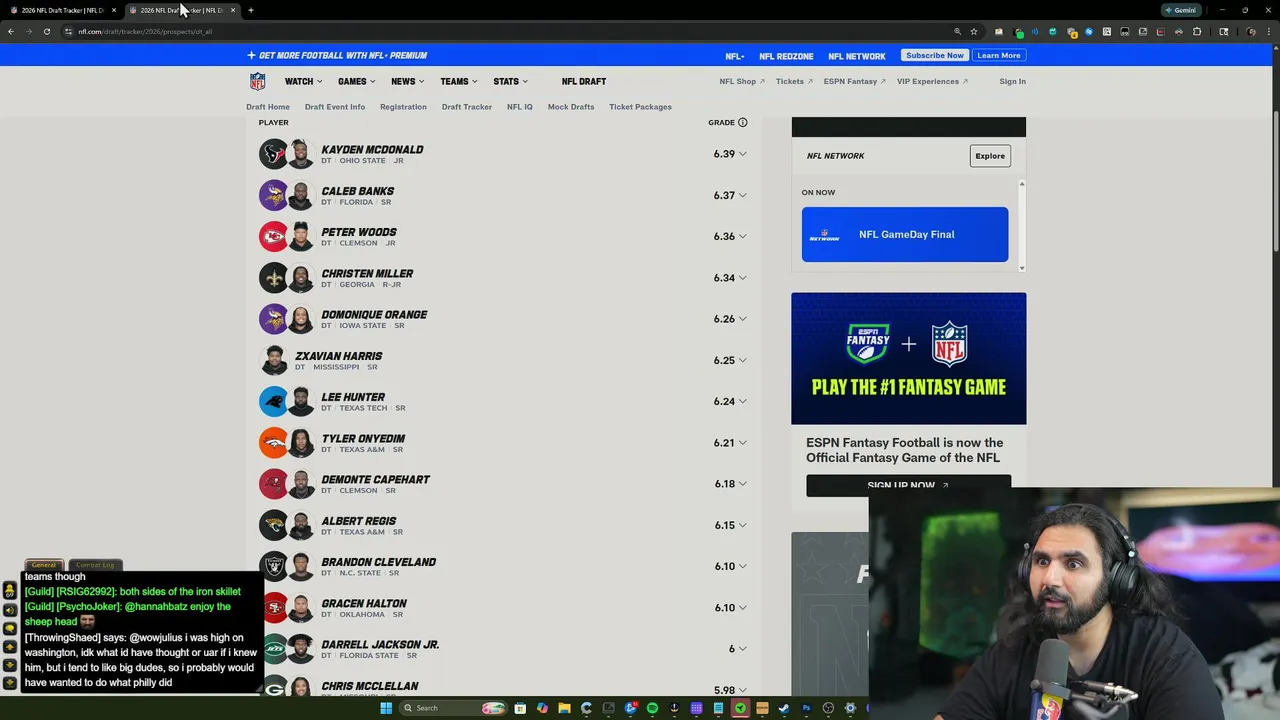Open the WATCH dropdown menu
This screenshot has width=1280, height=720.
point(303,81)
